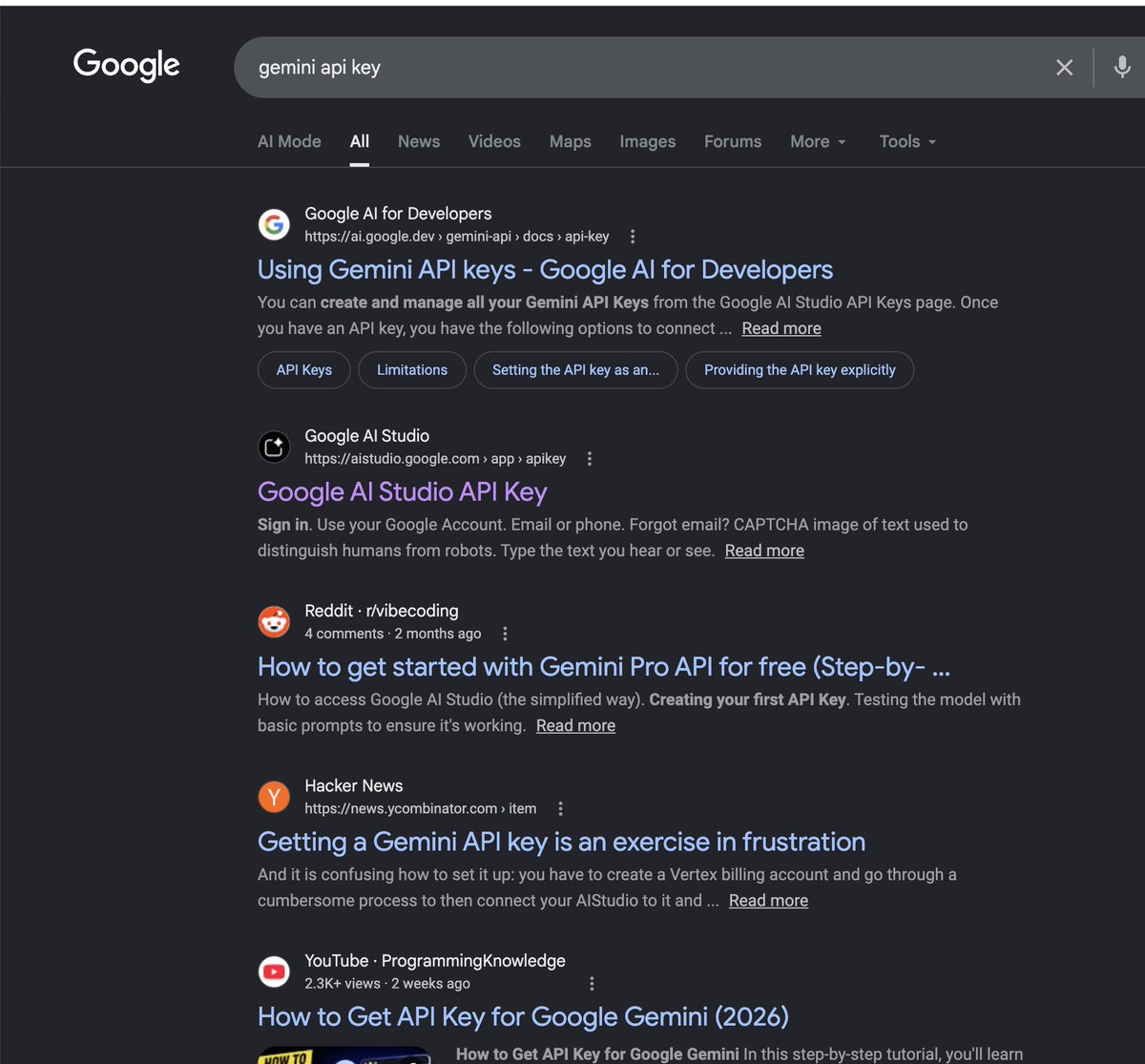Click Providing the API key explicitly chip
The width and height of the screenshot is (1145, 1064).
(800, 370)
